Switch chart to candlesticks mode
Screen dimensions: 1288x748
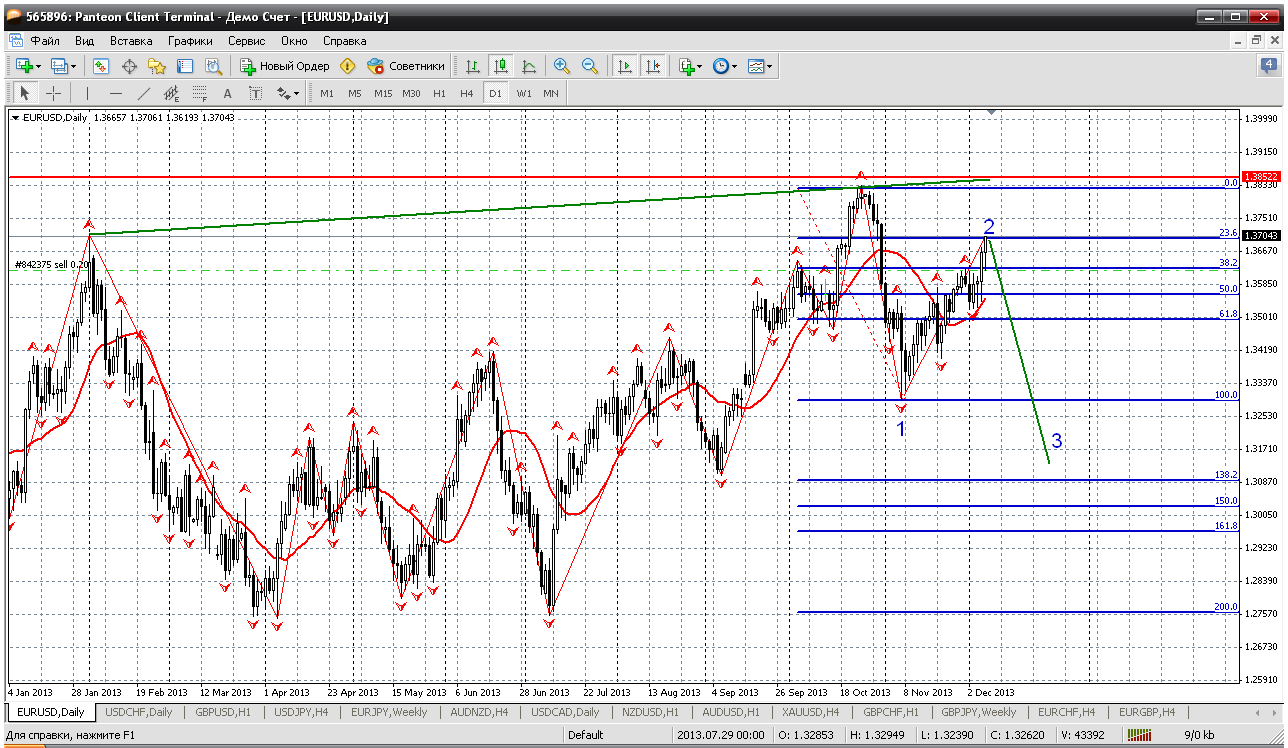501,66
